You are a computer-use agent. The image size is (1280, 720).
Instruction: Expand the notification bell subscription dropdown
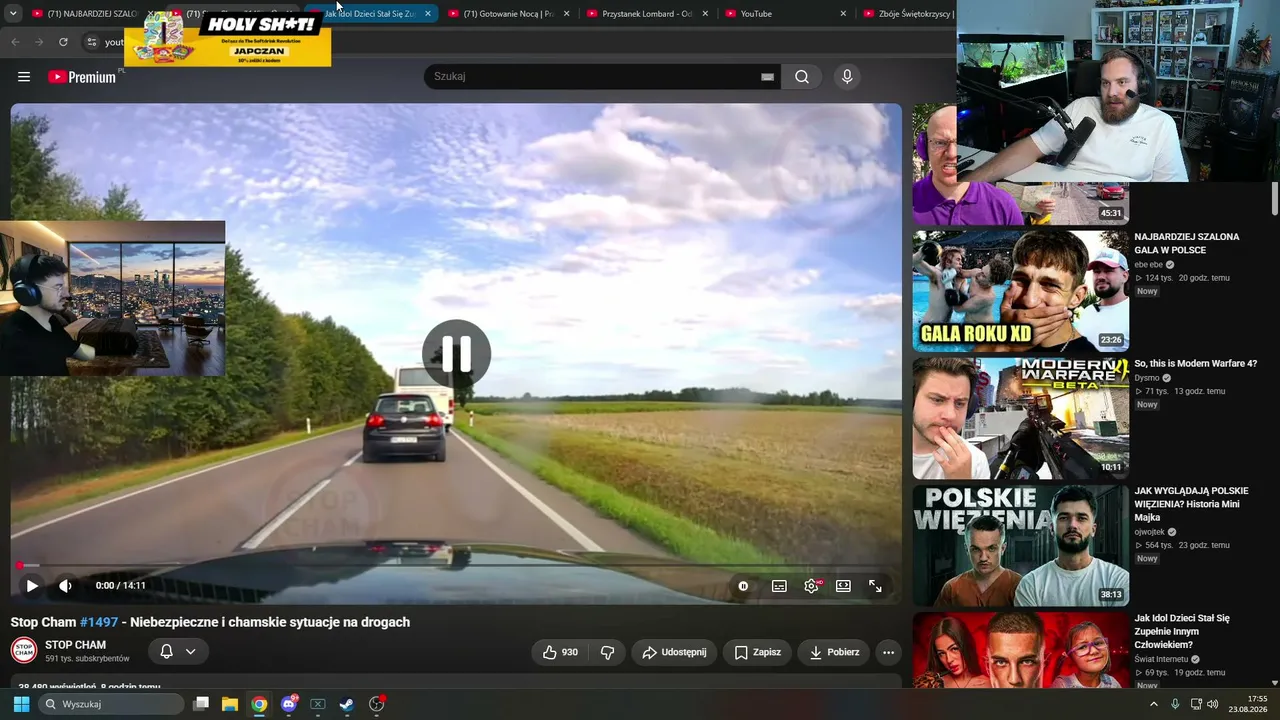point(178,652)
